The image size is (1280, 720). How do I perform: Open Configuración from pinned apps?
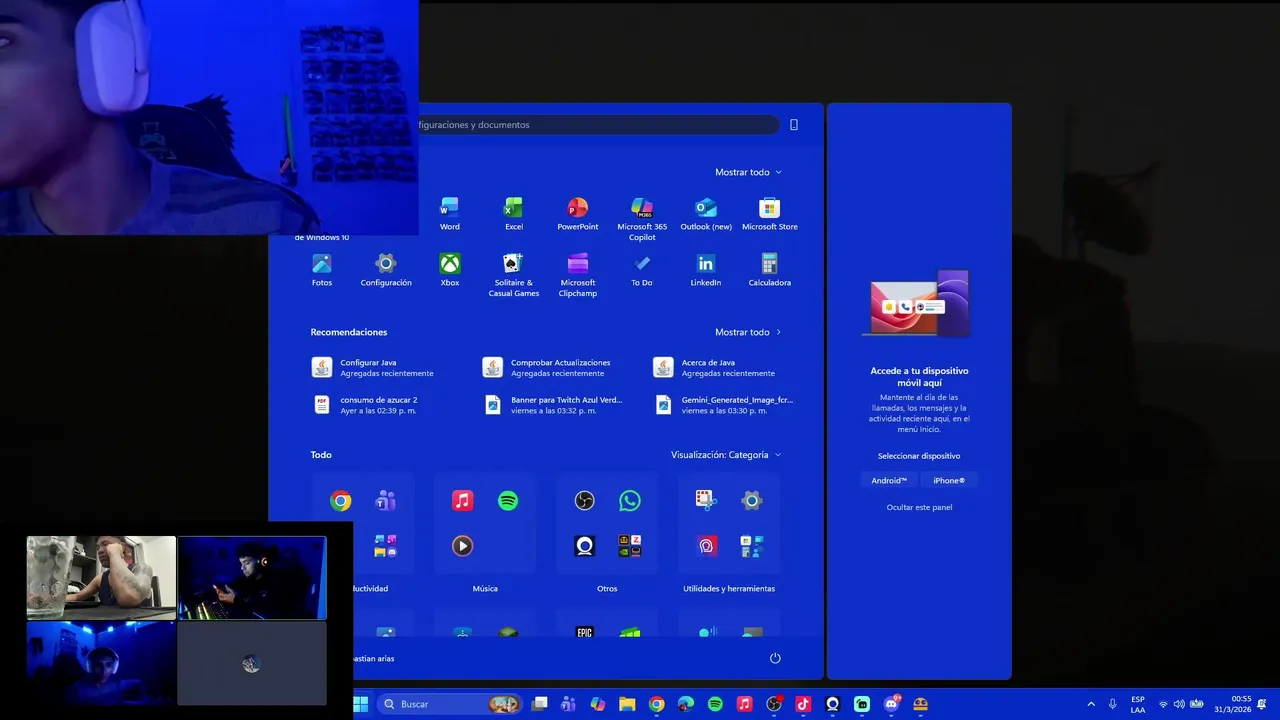click(386, 270)
